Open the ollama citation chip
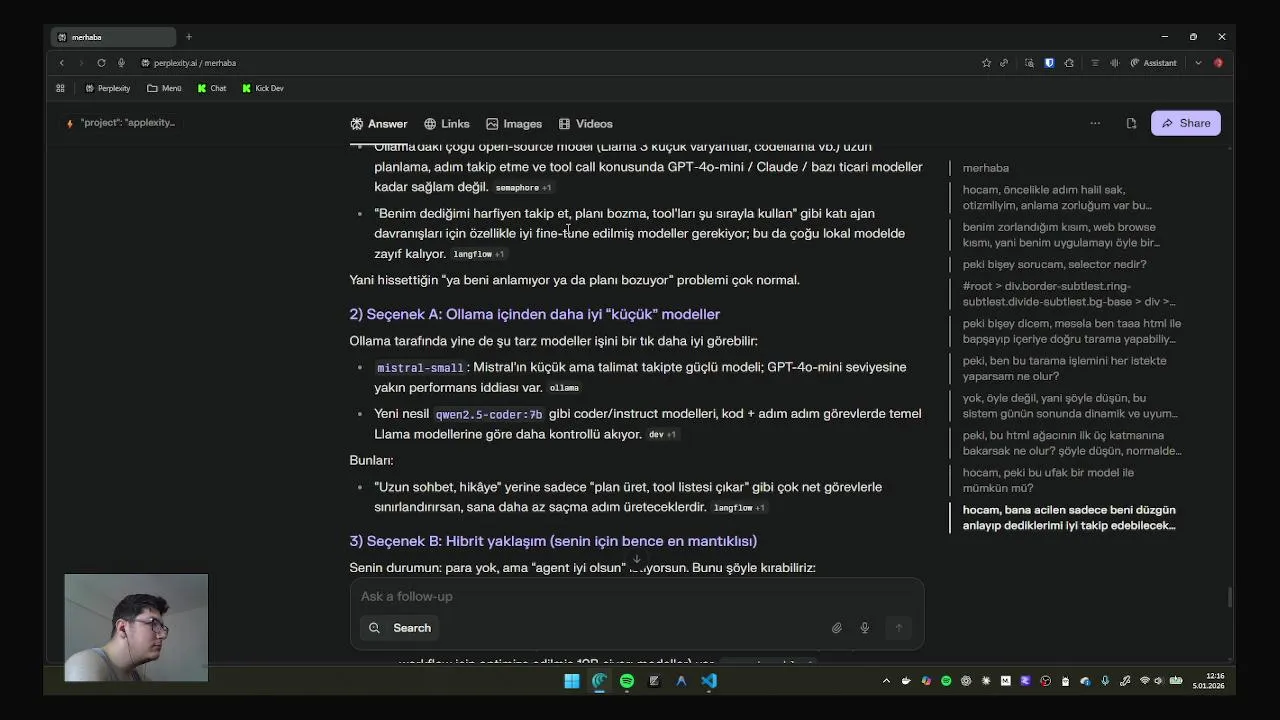The width and height of the screenshot is (1280, 720). pos(564,388)
